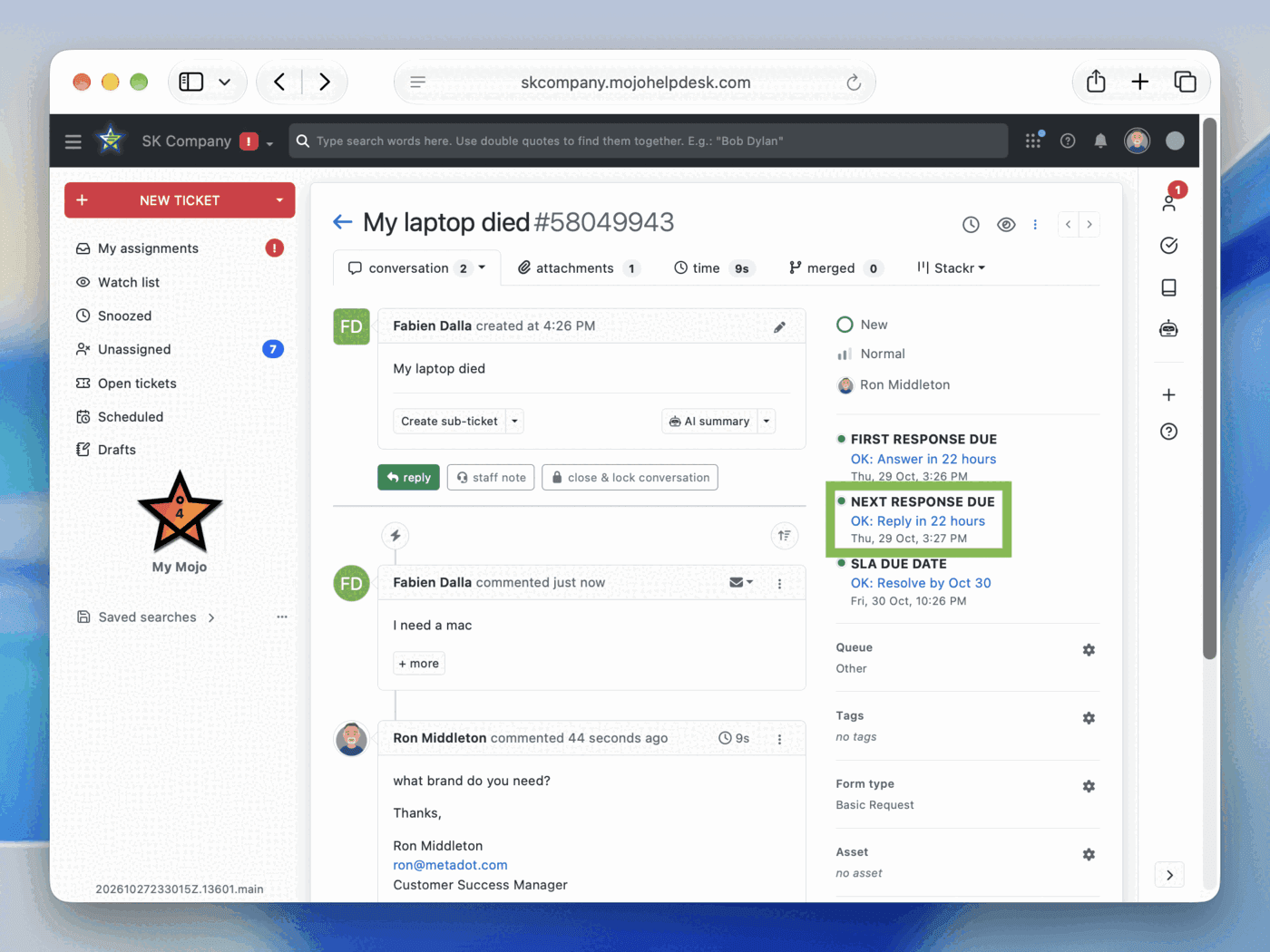Open the knowledge base book icon
The width and height of the screenshot is (1270, 952).
[x=1169, y=287]
